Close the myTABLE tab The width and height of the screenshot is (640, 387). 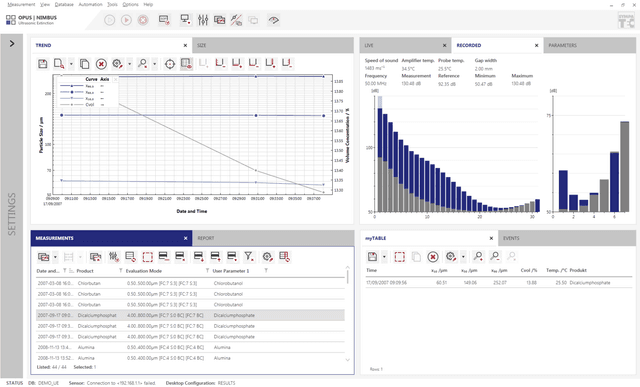pyautogui.click(x=491, y=238)
